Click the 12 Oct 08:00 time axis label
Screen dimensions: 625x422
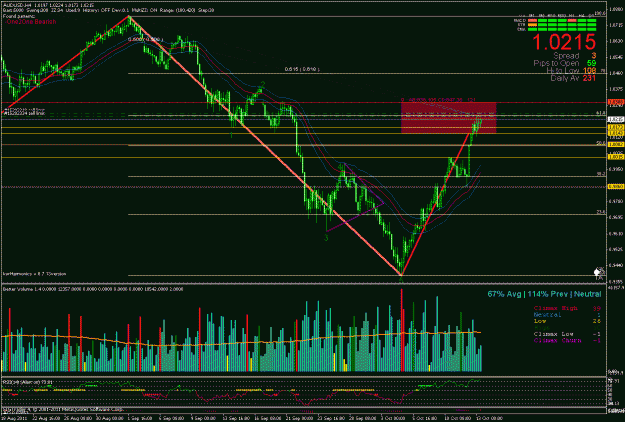pyautogui.click(x=491, y=418)
